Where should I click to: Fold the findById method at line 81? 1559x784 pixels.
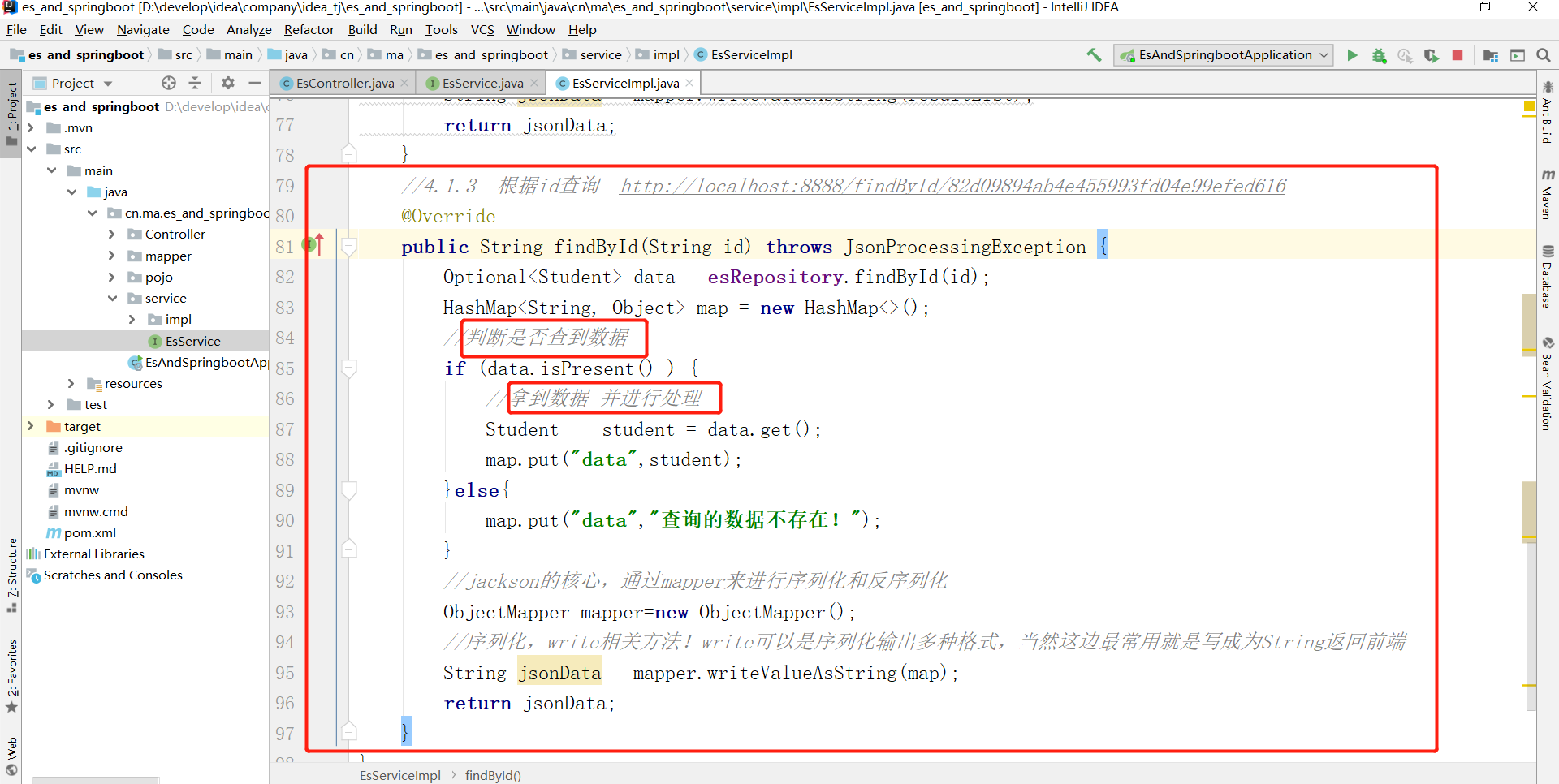349,247
